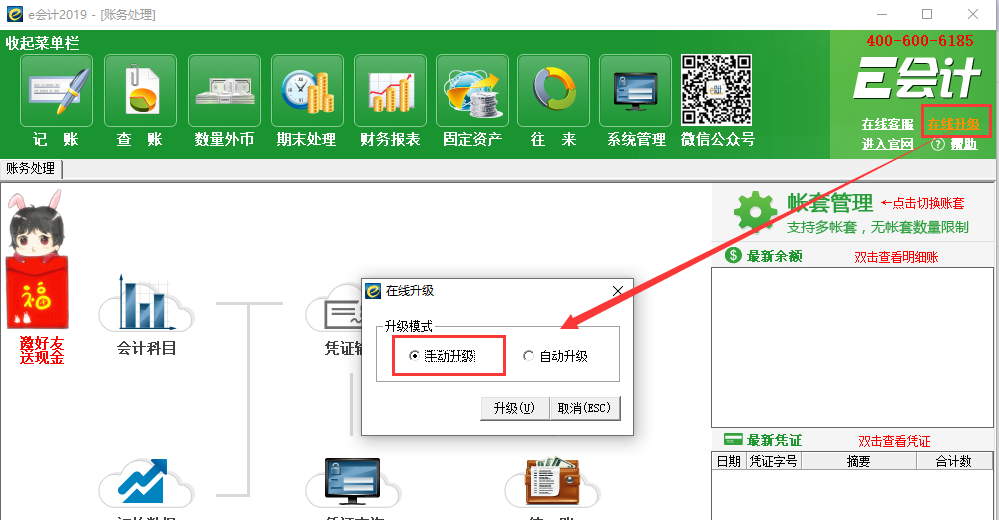Click the 取消(ESC) button
Screen dimensions: 999x520
tap(584, 408)
